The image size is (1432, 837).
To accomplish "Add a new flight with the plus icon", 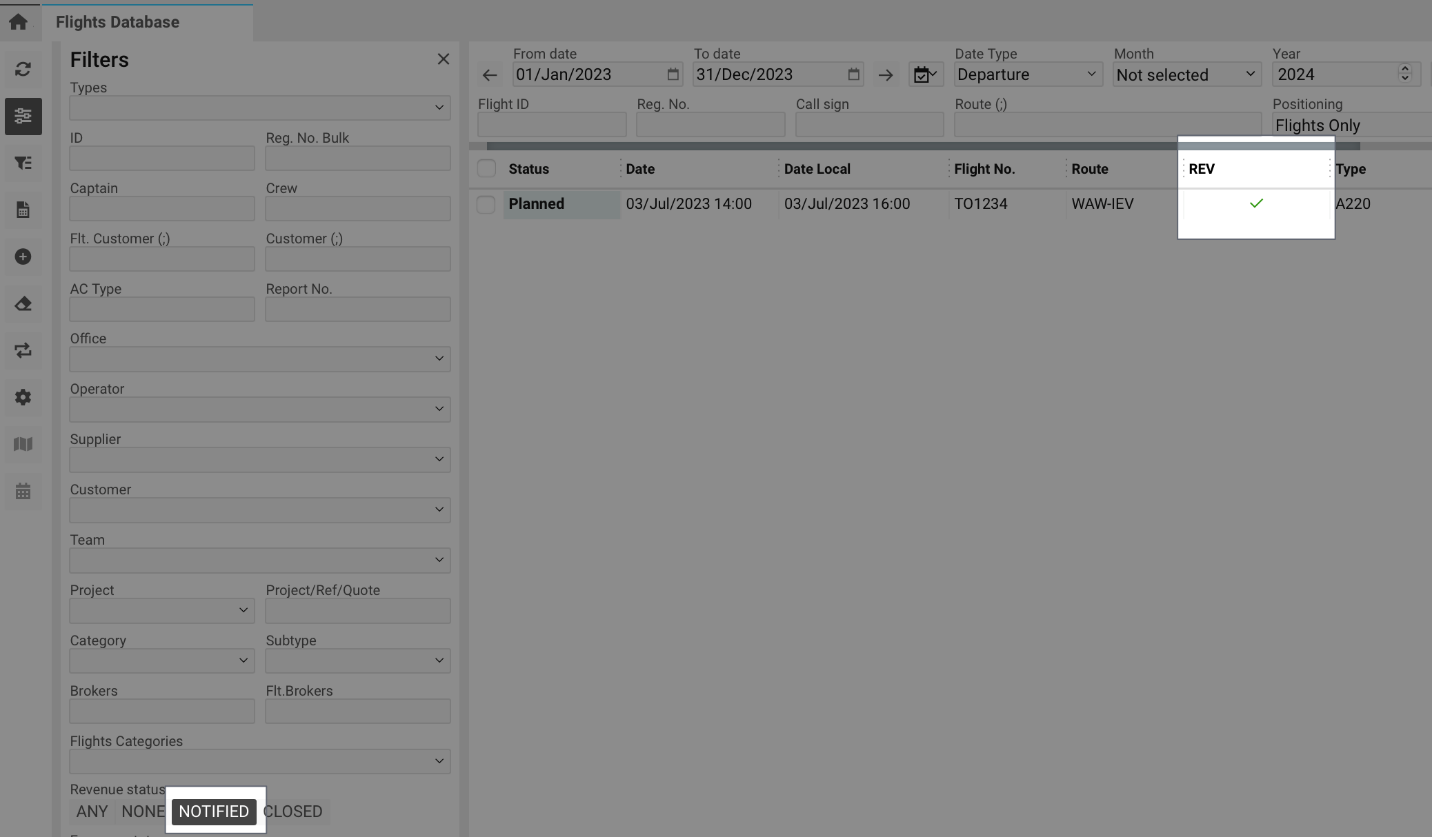I will (x=22, y=257).
